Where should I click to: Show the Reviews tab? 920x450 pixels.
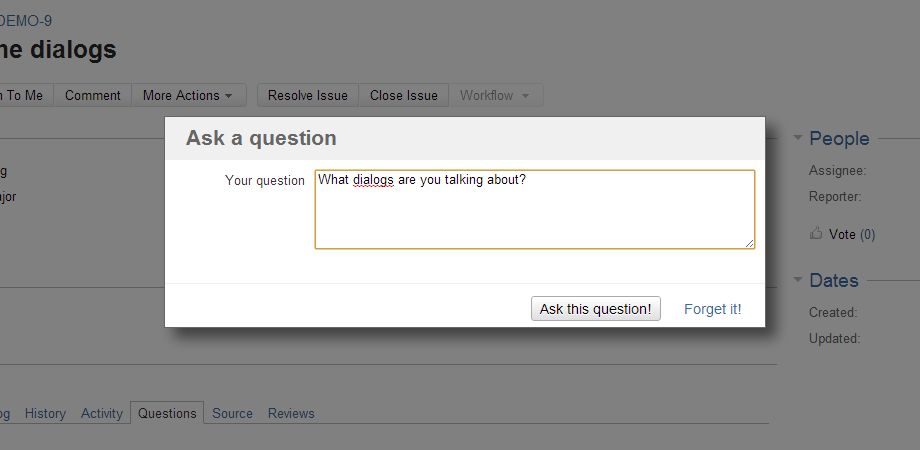[291, 413]
